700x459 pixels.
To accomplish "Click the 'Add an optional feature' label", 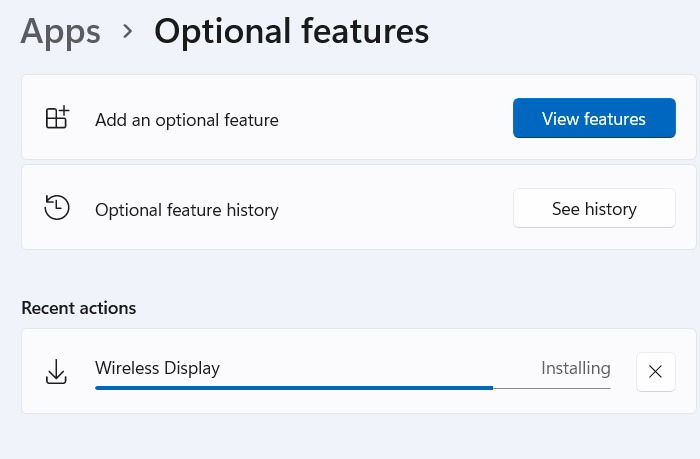I will point(186,120).
